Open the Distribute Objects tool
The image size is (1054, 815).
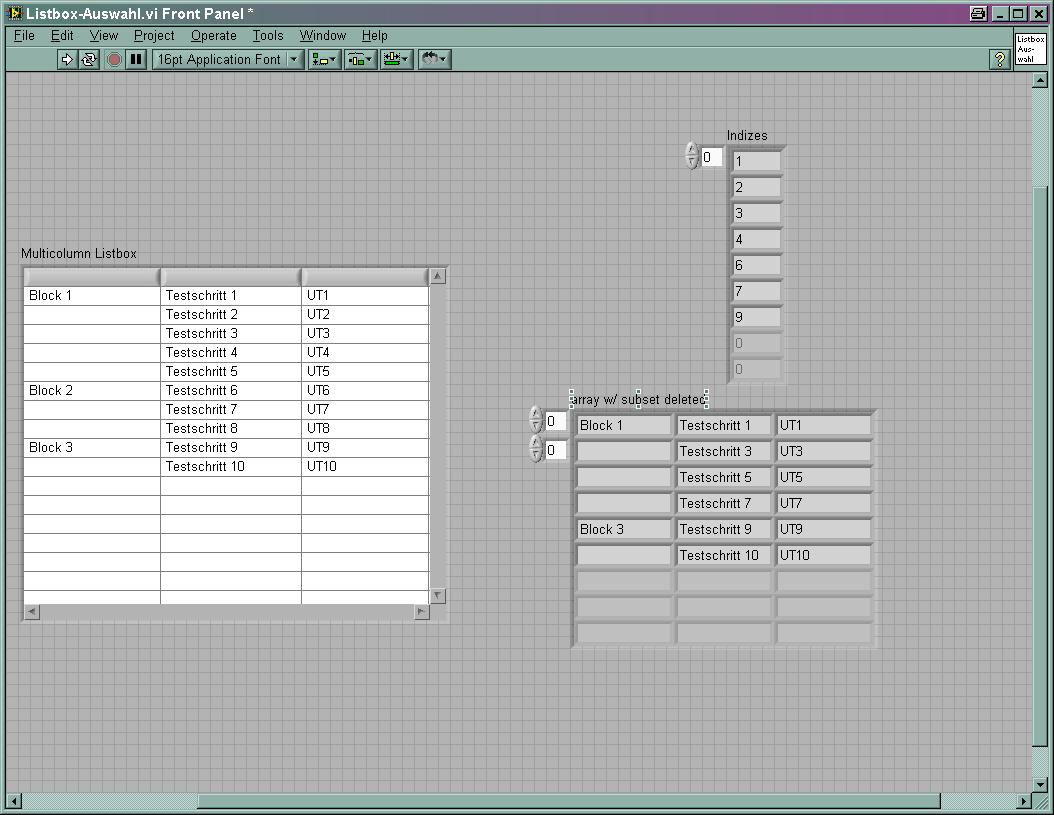360,59
